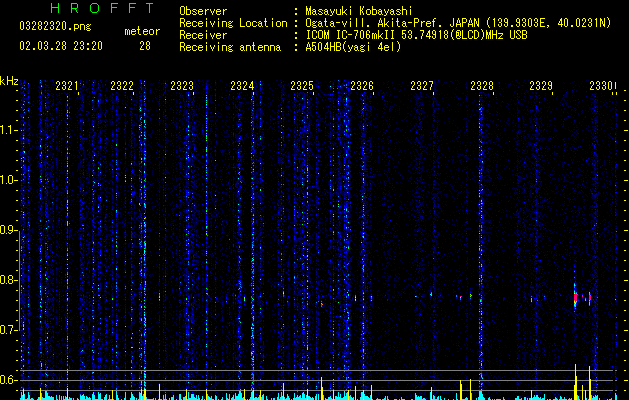
Task: Click the 0.7 frequency axis label
Action: (8, 330)
